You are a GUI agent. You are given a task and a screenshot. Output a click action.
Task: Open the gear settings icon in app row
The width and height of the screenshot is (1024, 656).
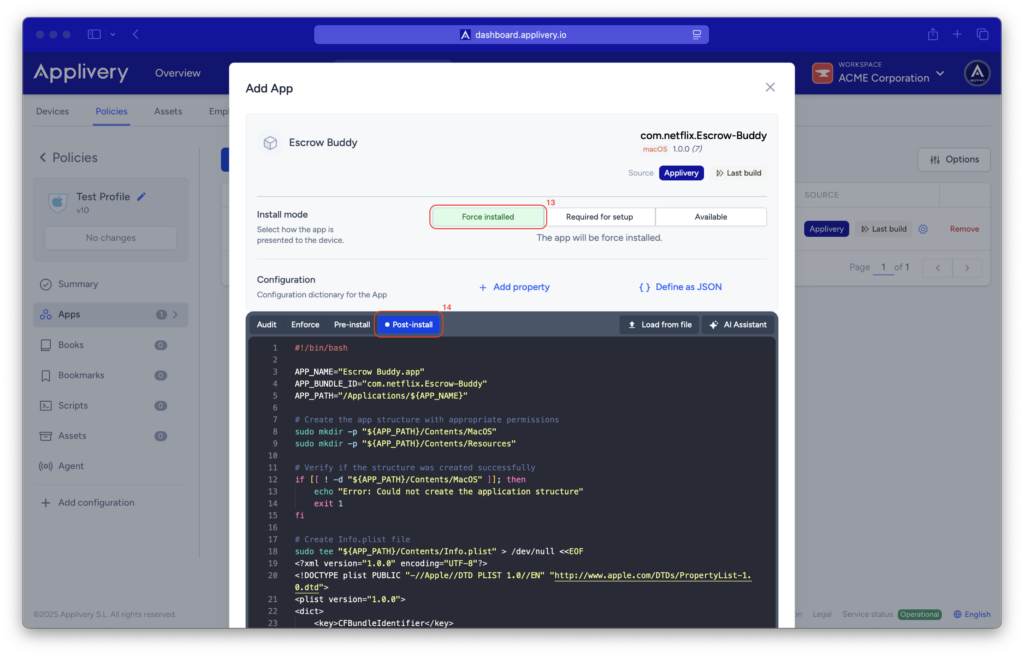click(x=923, y=229)
